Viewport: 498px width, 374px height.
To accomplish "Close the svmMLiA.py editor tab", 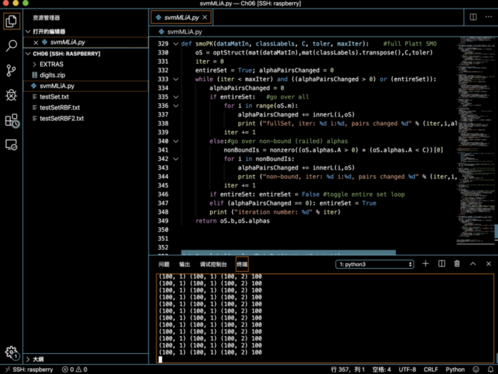I will click(x=205, y=17).
